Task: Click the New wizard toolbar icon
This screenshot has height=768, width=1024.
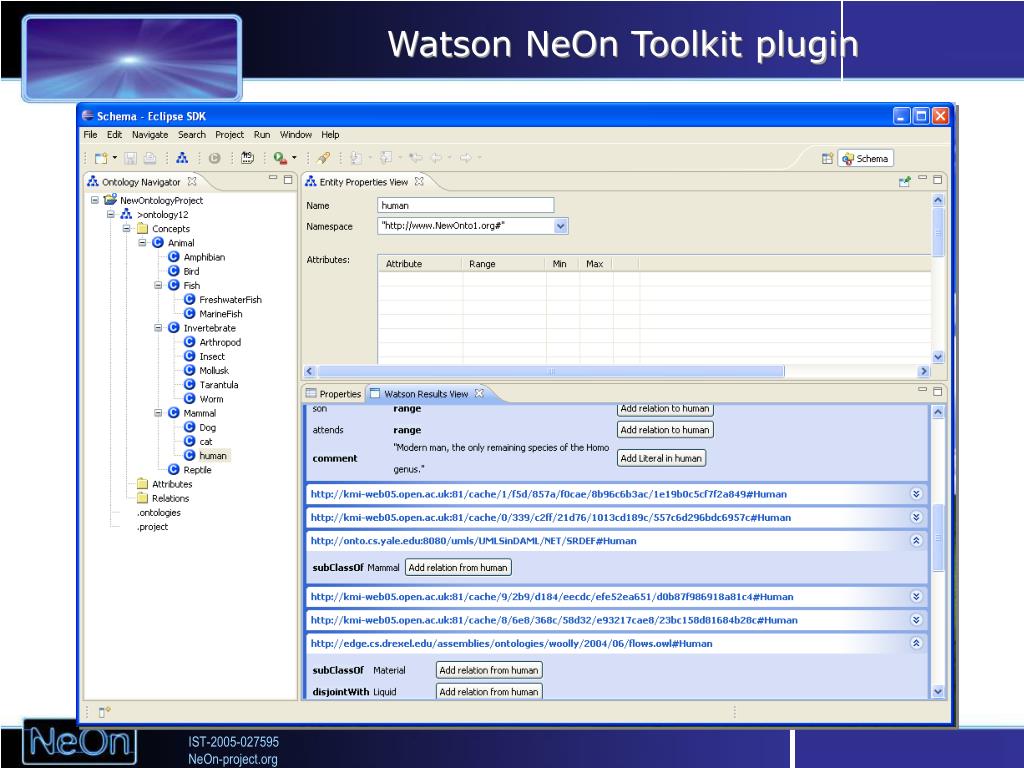Action: [x=101, y=158]
